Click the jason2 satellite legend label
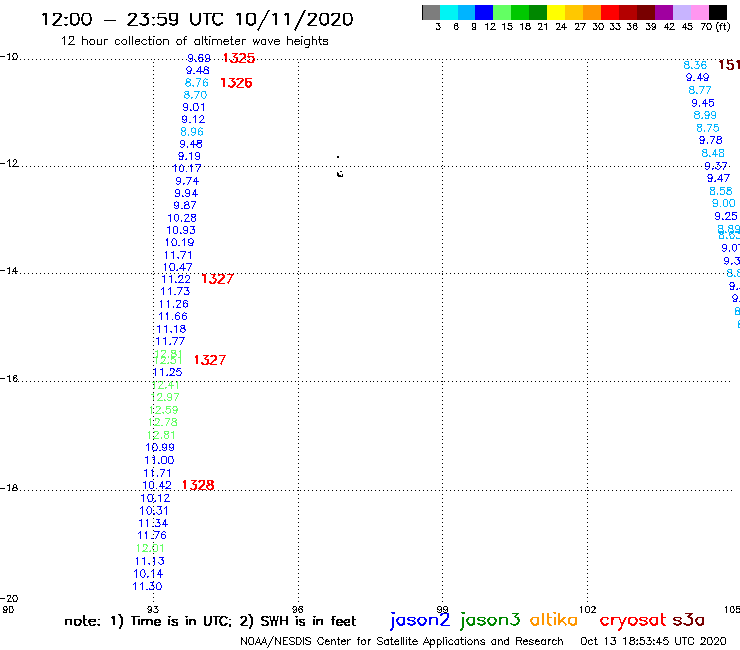Viewport: 740px width, 650px height. pos(420,620)
